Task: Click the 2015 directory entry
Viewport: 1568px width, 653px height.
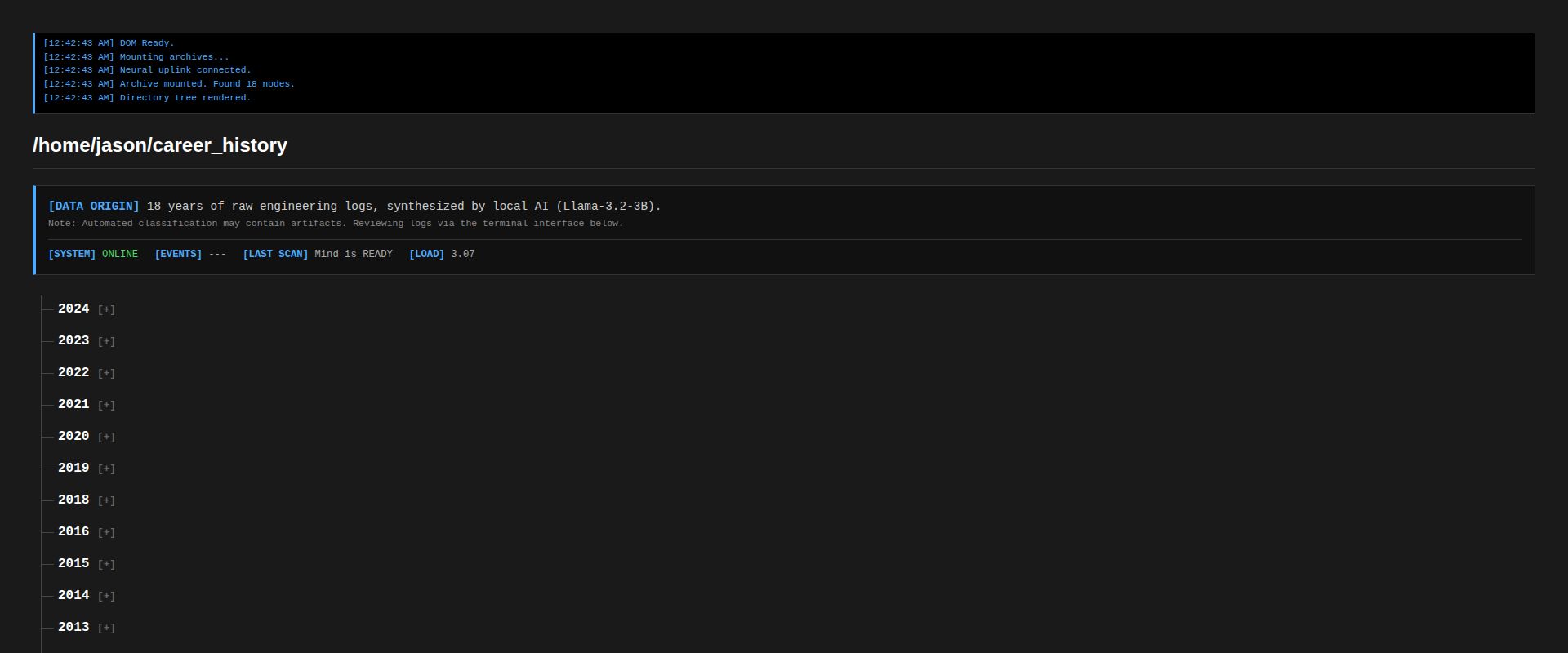Action: pyautogui.click(x=73, y=563)
